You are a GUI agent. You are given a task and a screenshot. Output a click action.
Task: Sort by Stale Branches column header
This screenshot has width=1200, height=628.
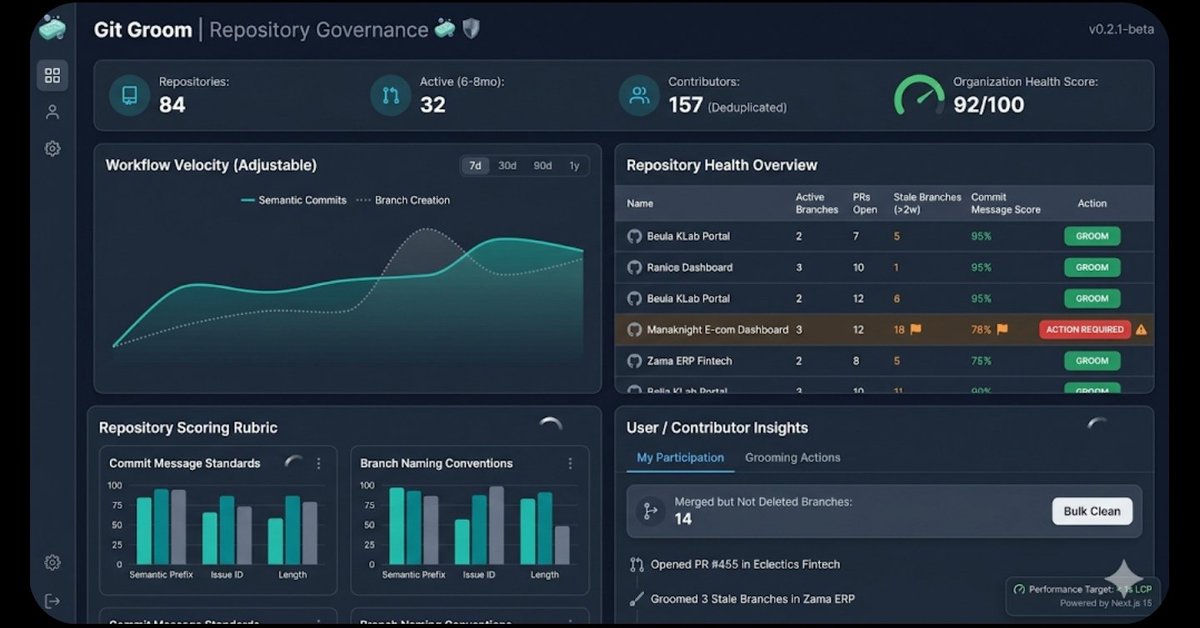927,203
